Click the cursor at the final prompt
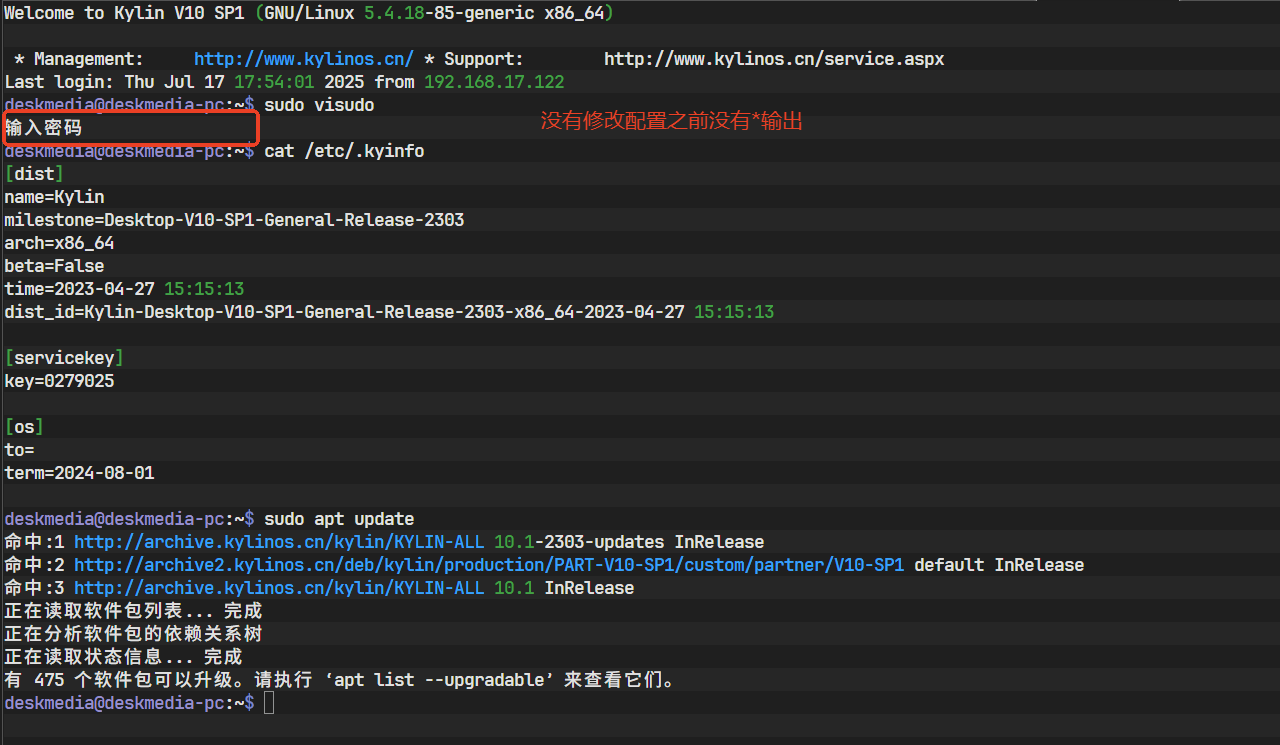 pyautogui.click(x=269, y=703)
